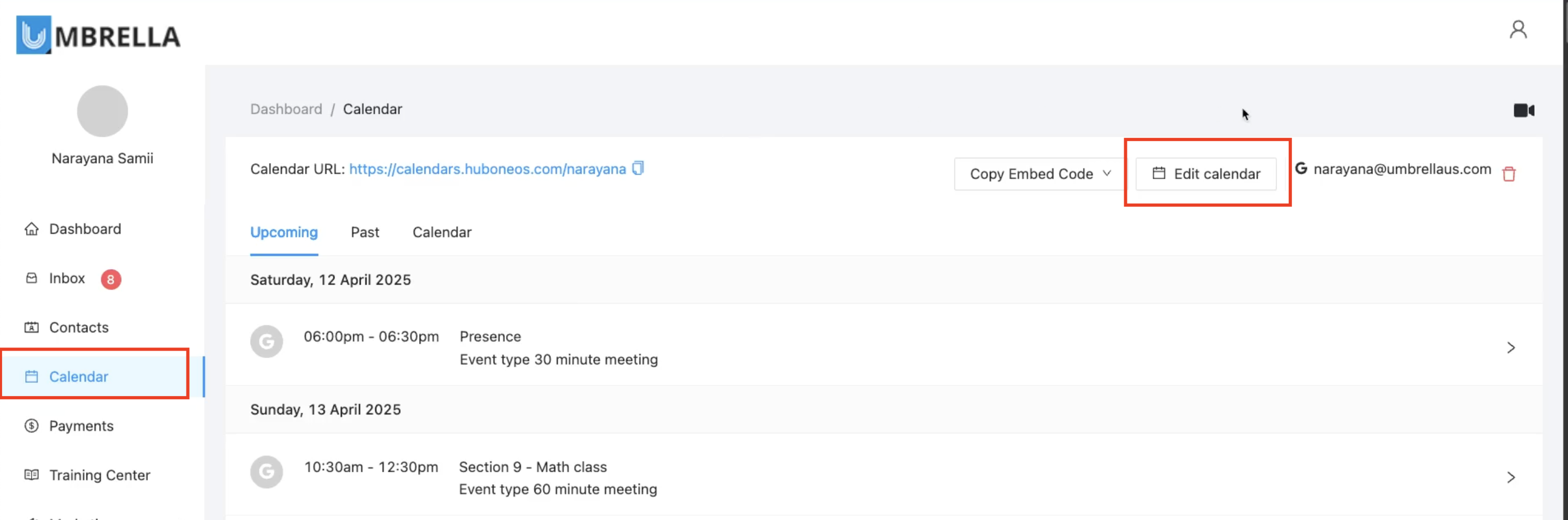Expand the Presence event details chevron
This screenshot has width=1568, height=520.
pos(1510,348)
